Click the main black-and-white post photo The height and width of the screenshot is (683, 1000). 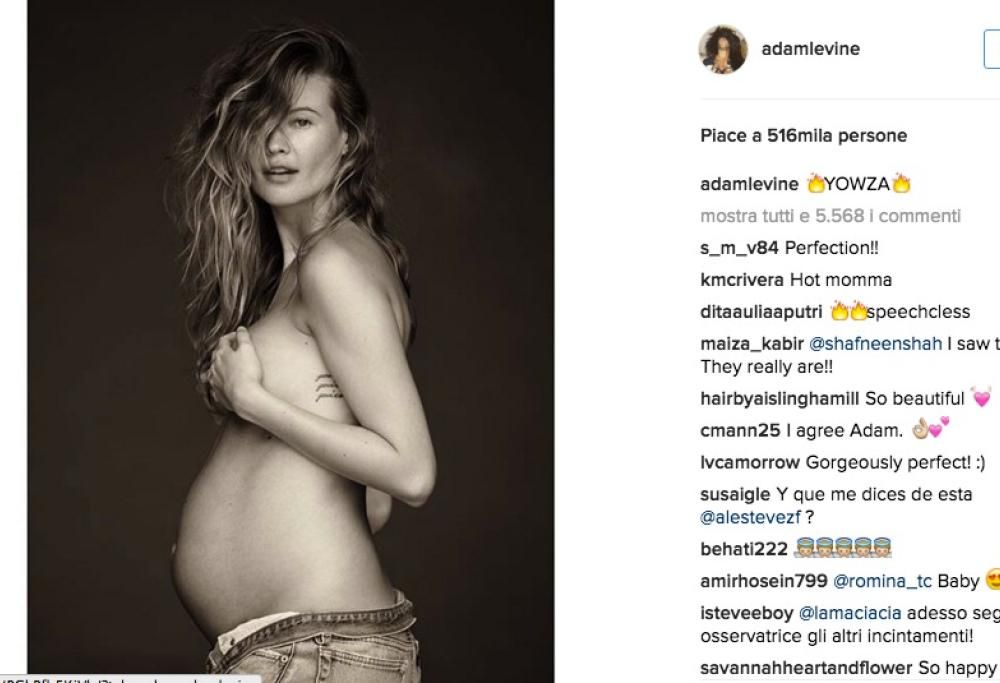click(291, 341)
